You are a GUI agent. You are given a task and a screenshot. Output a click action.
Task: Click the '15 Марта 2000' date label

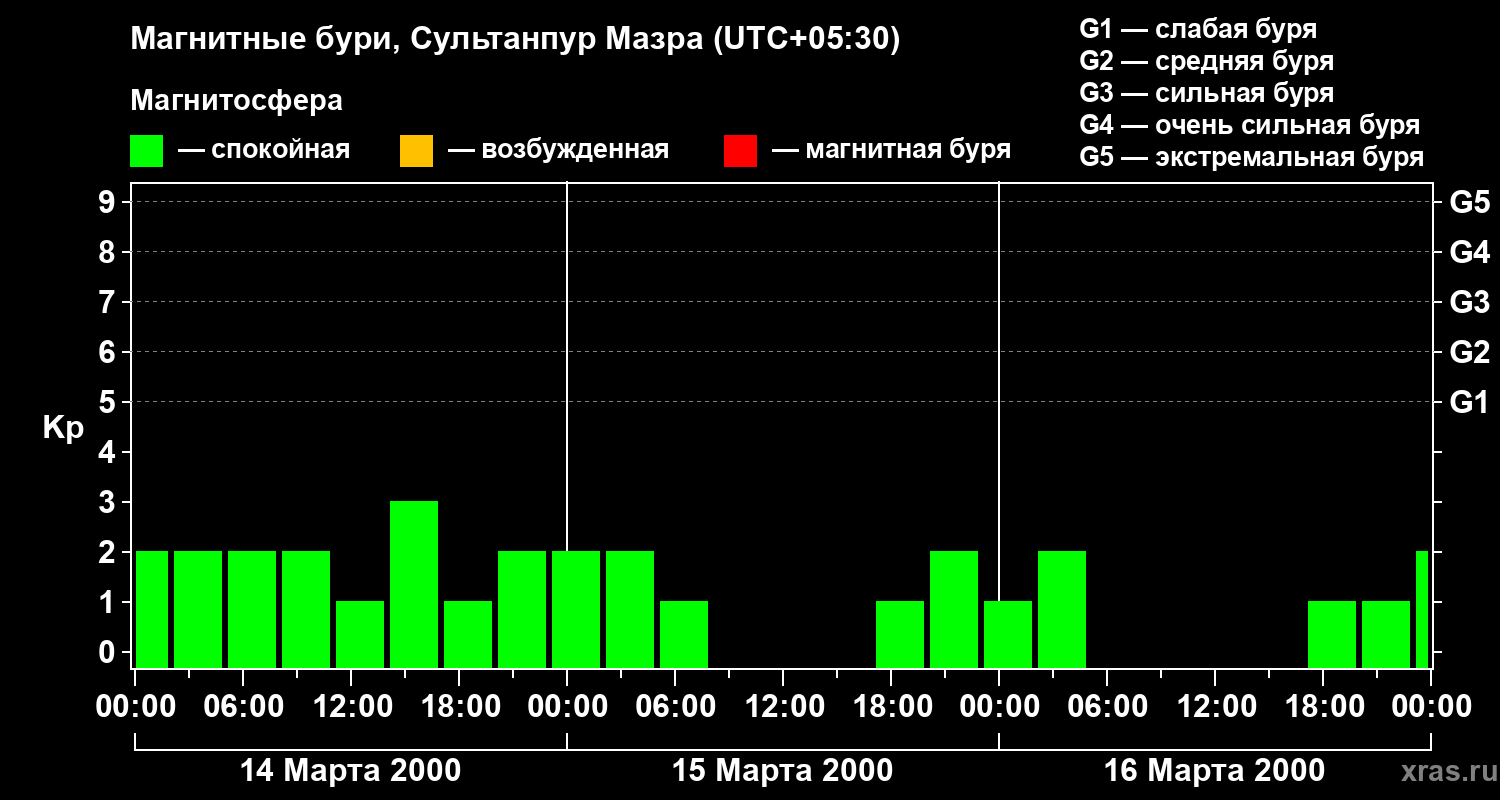point(782,771)
